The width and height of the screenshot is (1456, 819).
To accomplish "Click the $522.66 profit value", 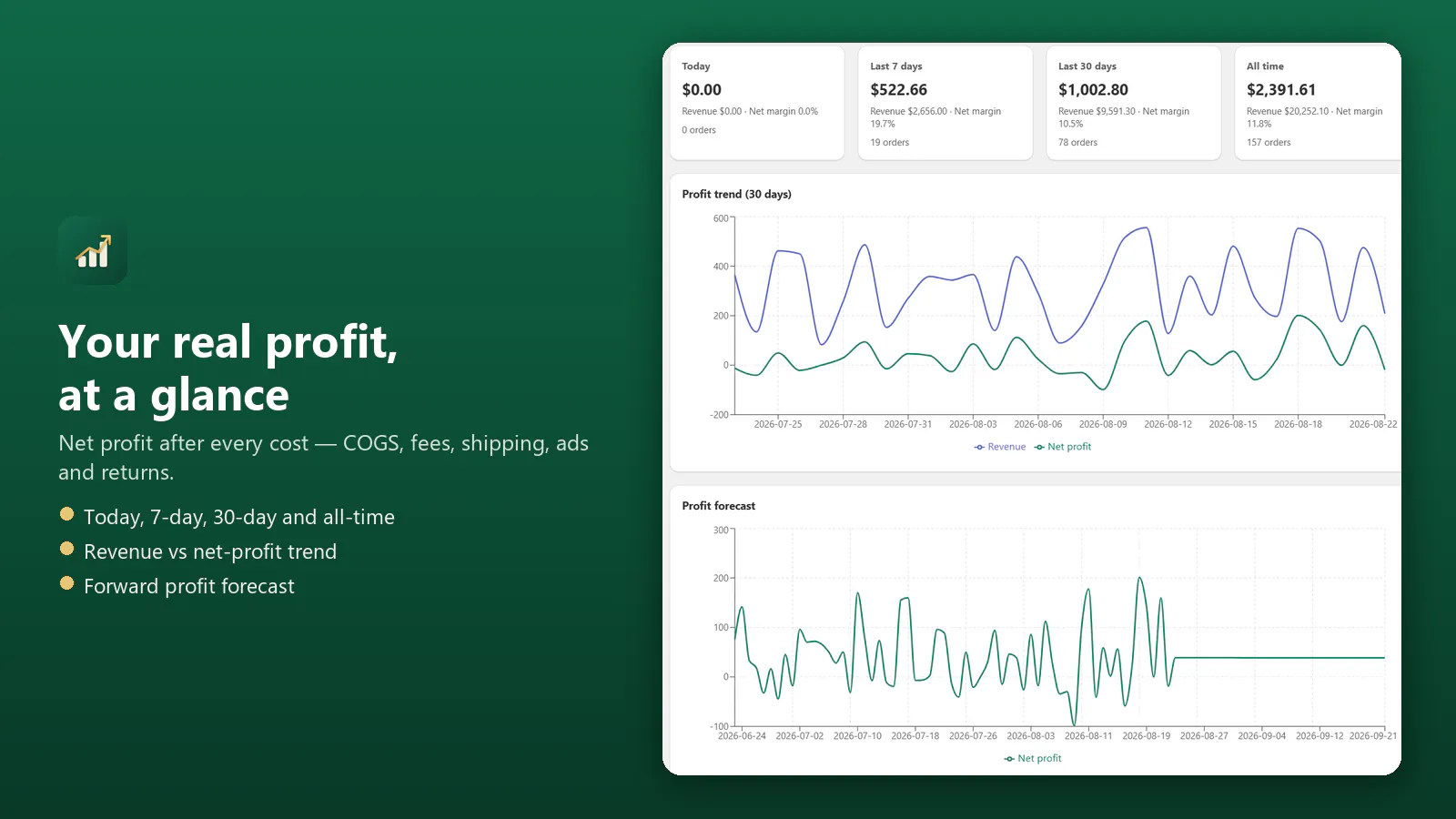I will (x=899, y=90).
